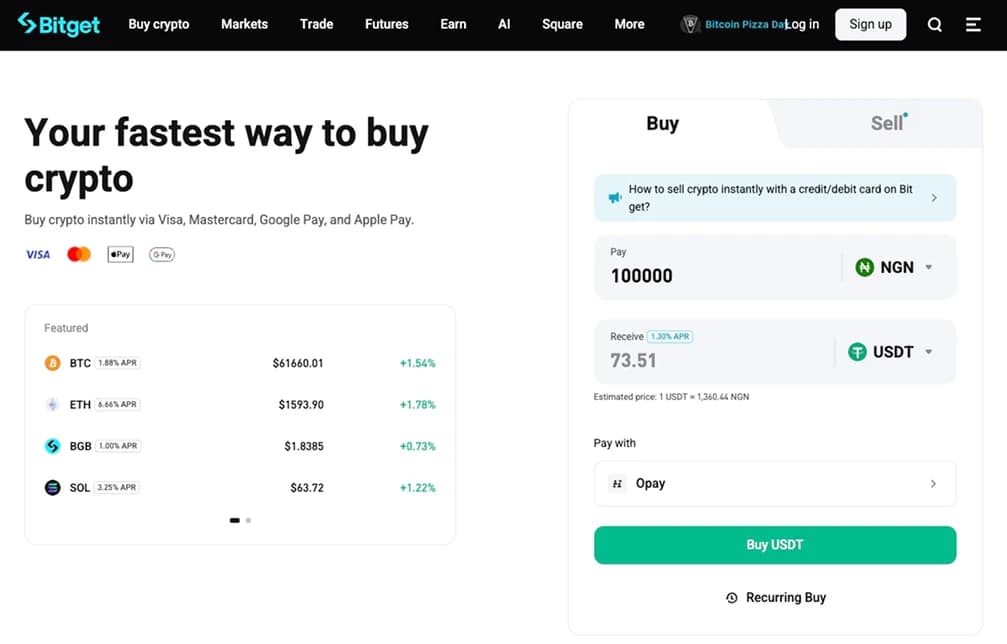Open the search magnifier icon
The height and width of the screenshot is (644, 1007).
tap(935, 24)
